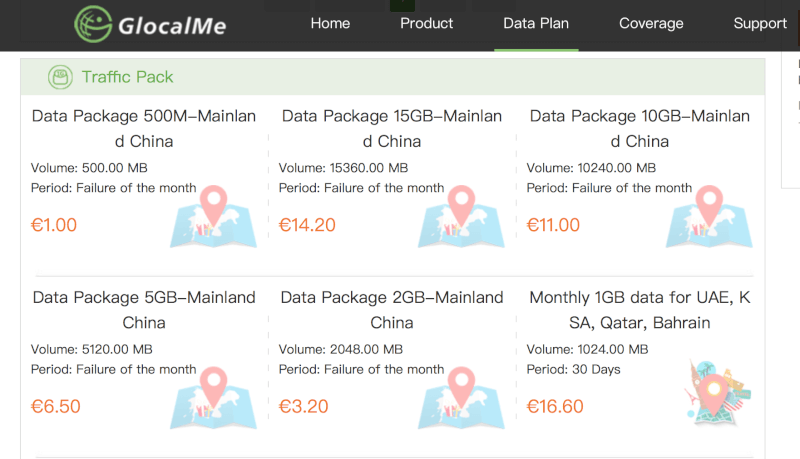Open Data Package 15GB–Mainland China title
Viewport: 800px width, 459px height.
[392, 128]
